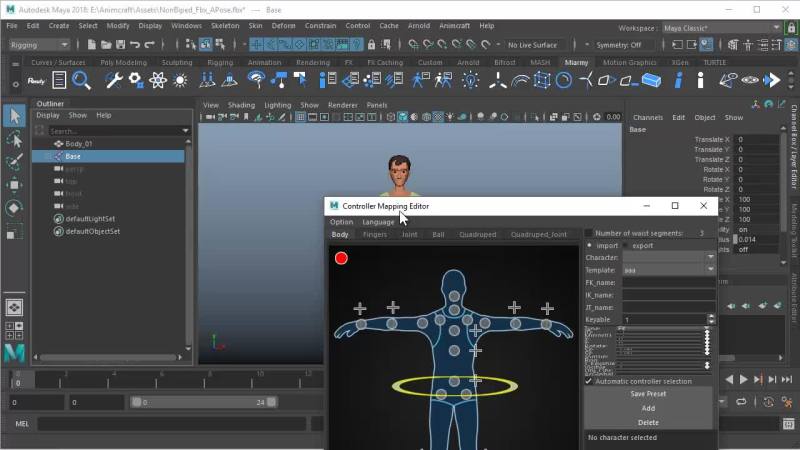Click the New Scene file icon
Image resolution: width=800 pixels, height=450 pixels.
(91, 45)
